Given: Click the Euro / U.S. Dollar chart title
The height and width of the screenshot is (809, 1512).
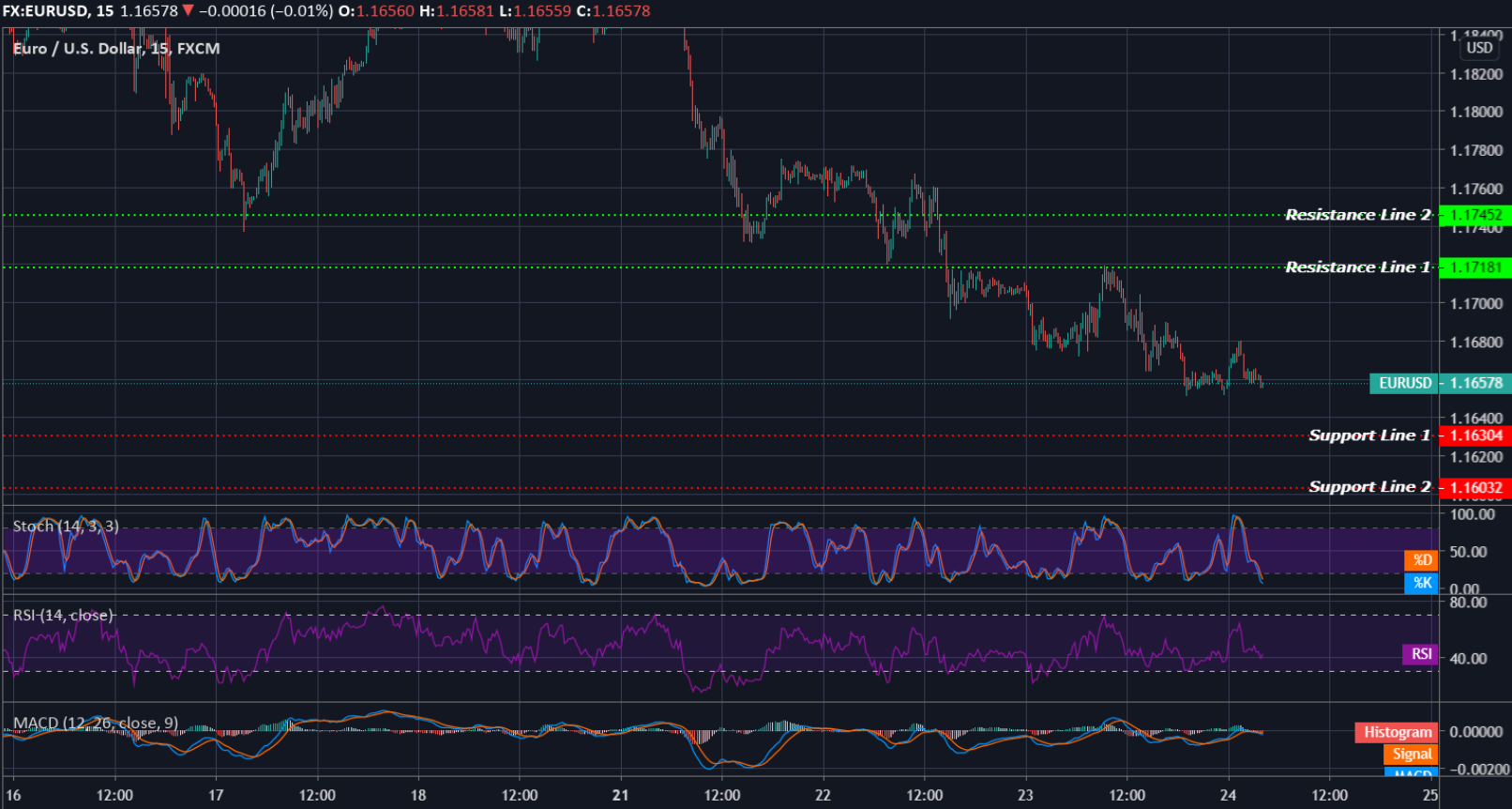Looking at the screenshot, I should 116,49.
